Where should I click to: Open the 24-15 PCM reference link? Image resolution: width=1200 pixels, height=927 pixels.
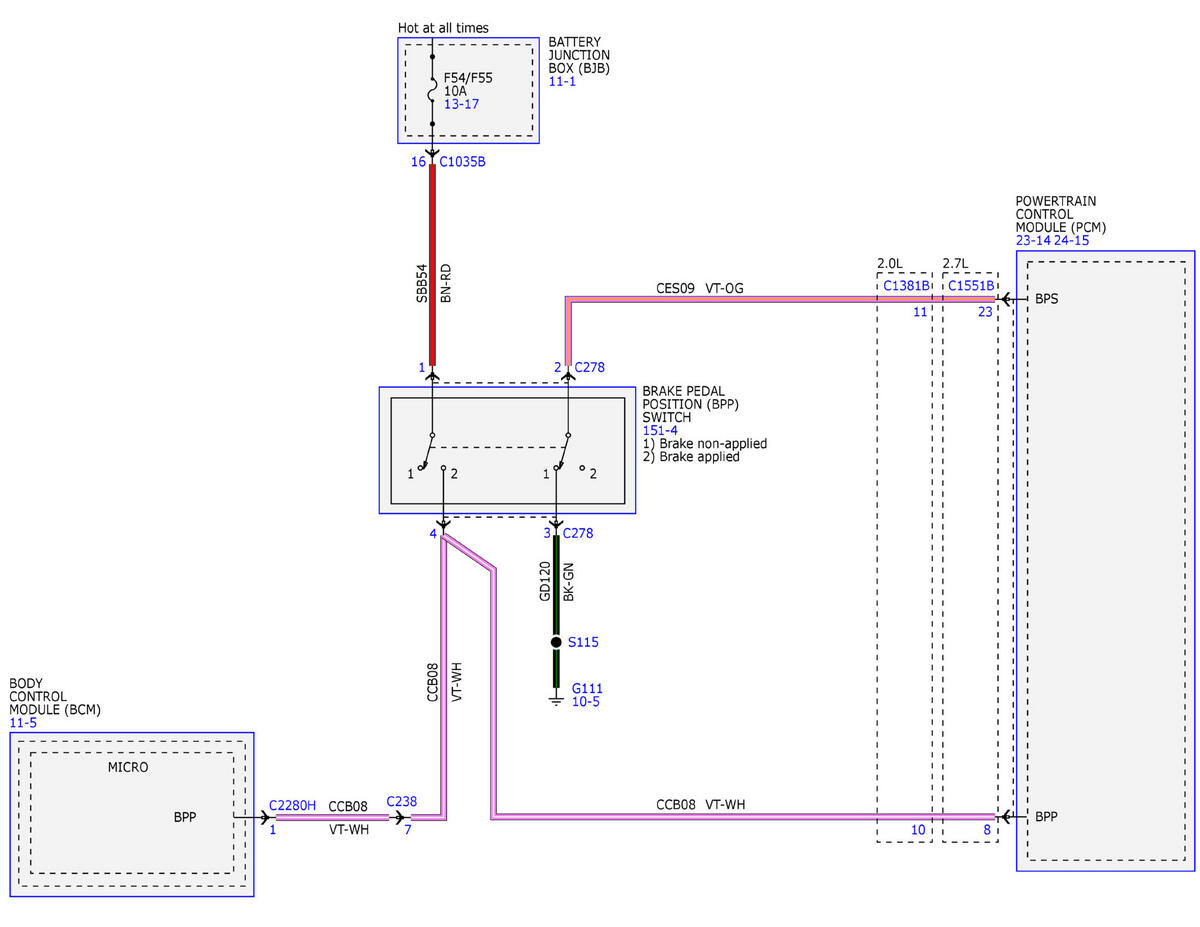coord(1072,241)
